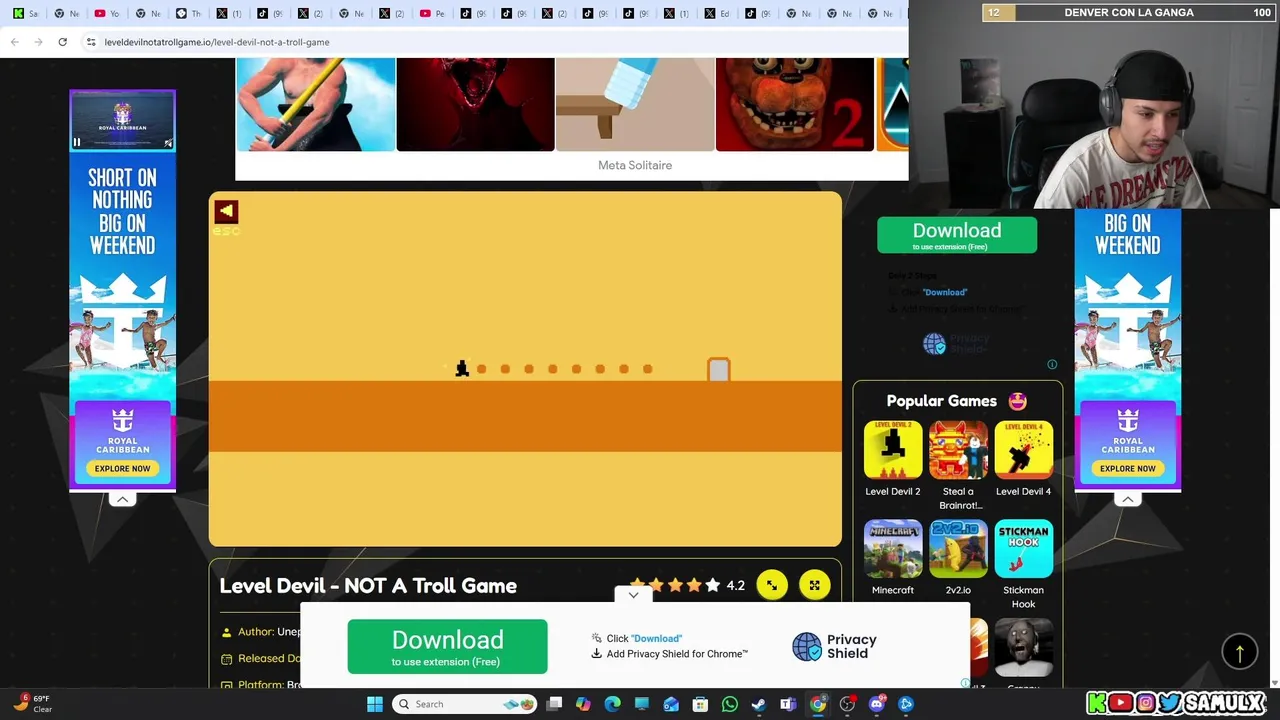Launch Copilot from the taskbar
1280x720 pixels.
583,704
